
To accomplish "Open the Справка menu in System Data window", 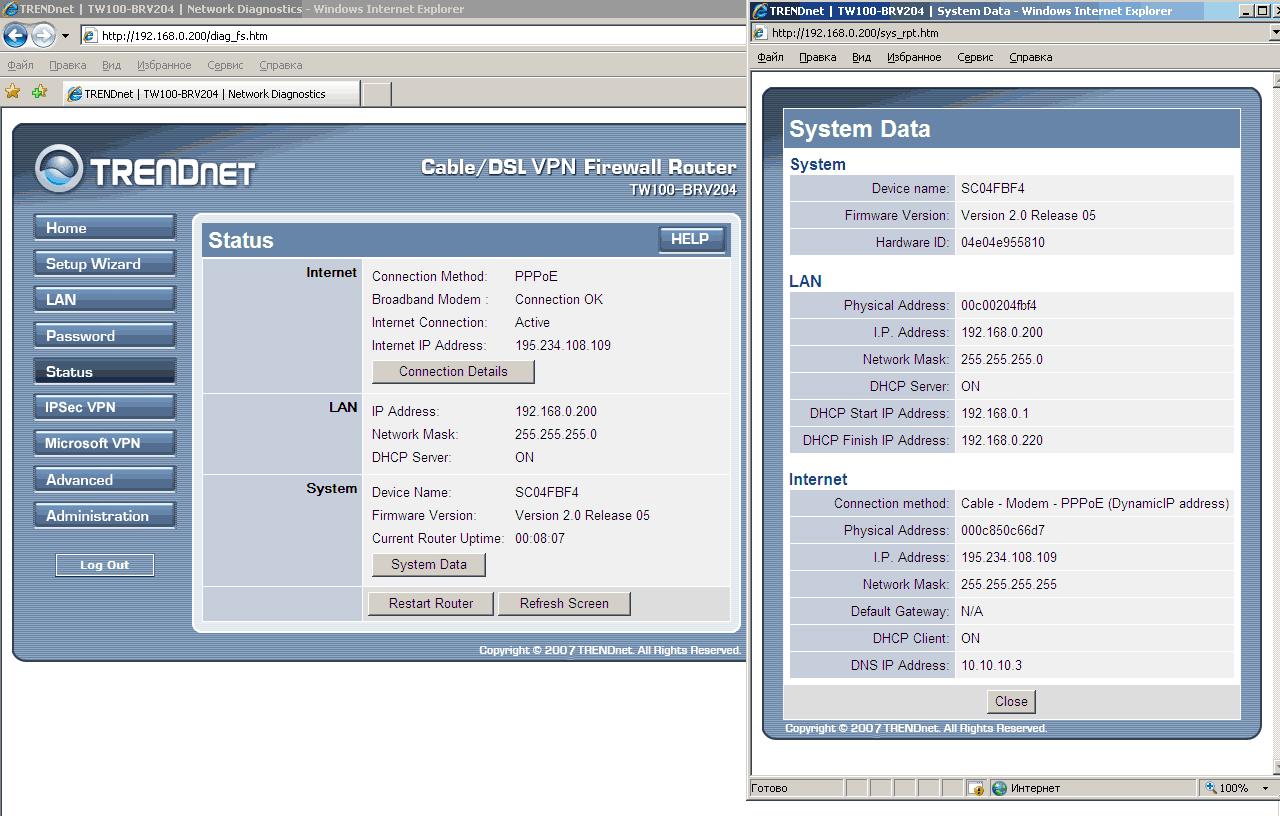I will pyautogui.click(x=1031, y=57).
